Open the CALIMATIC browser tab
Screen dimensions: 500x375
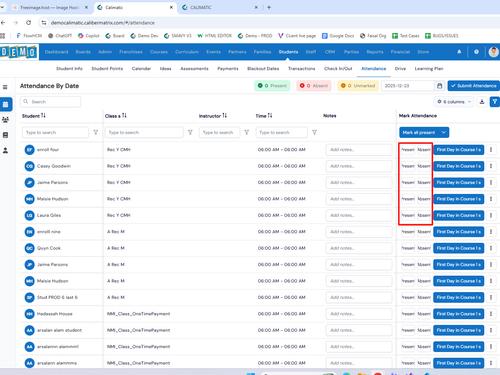220,7
